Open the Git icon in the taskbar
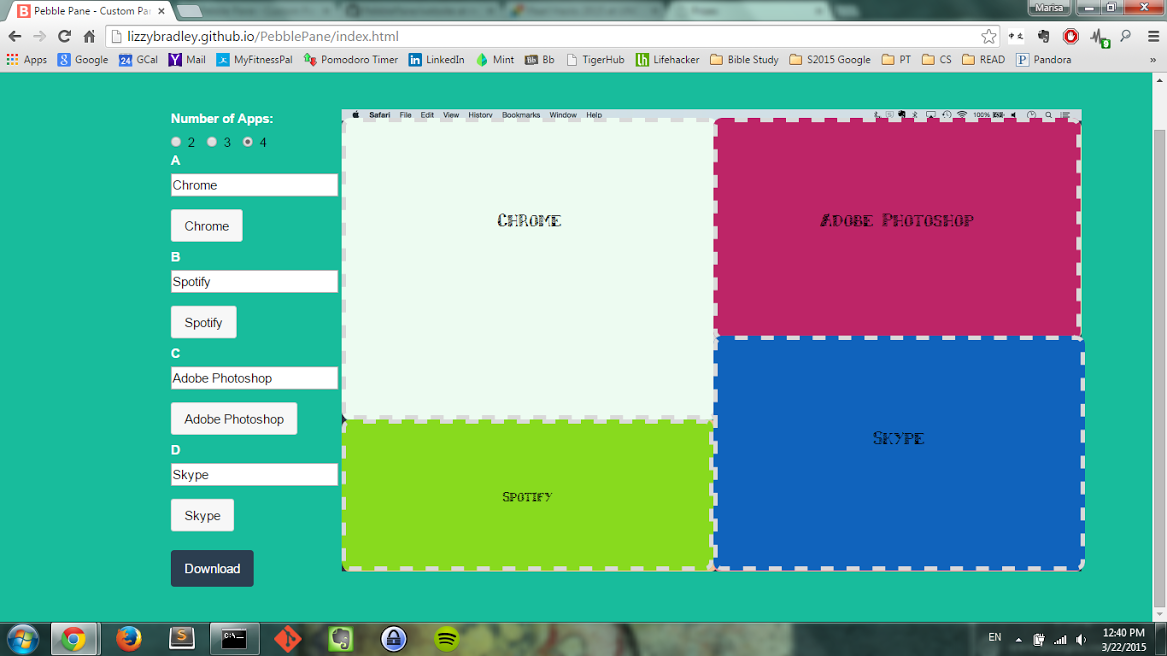Viewport: 1167px width, 656px height. click(x=287, y=639)
